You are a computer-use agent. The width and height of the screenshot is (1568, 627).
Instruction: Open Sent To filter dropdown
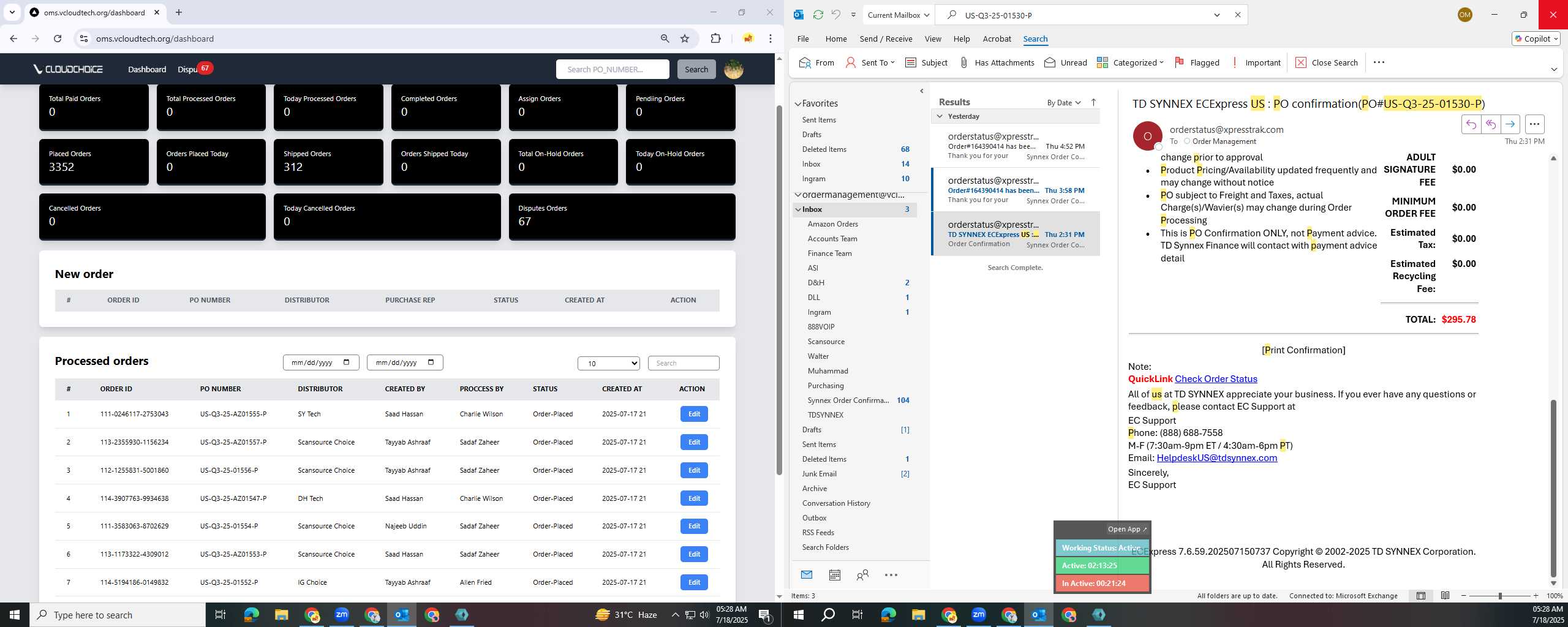(x=870, y=62)
